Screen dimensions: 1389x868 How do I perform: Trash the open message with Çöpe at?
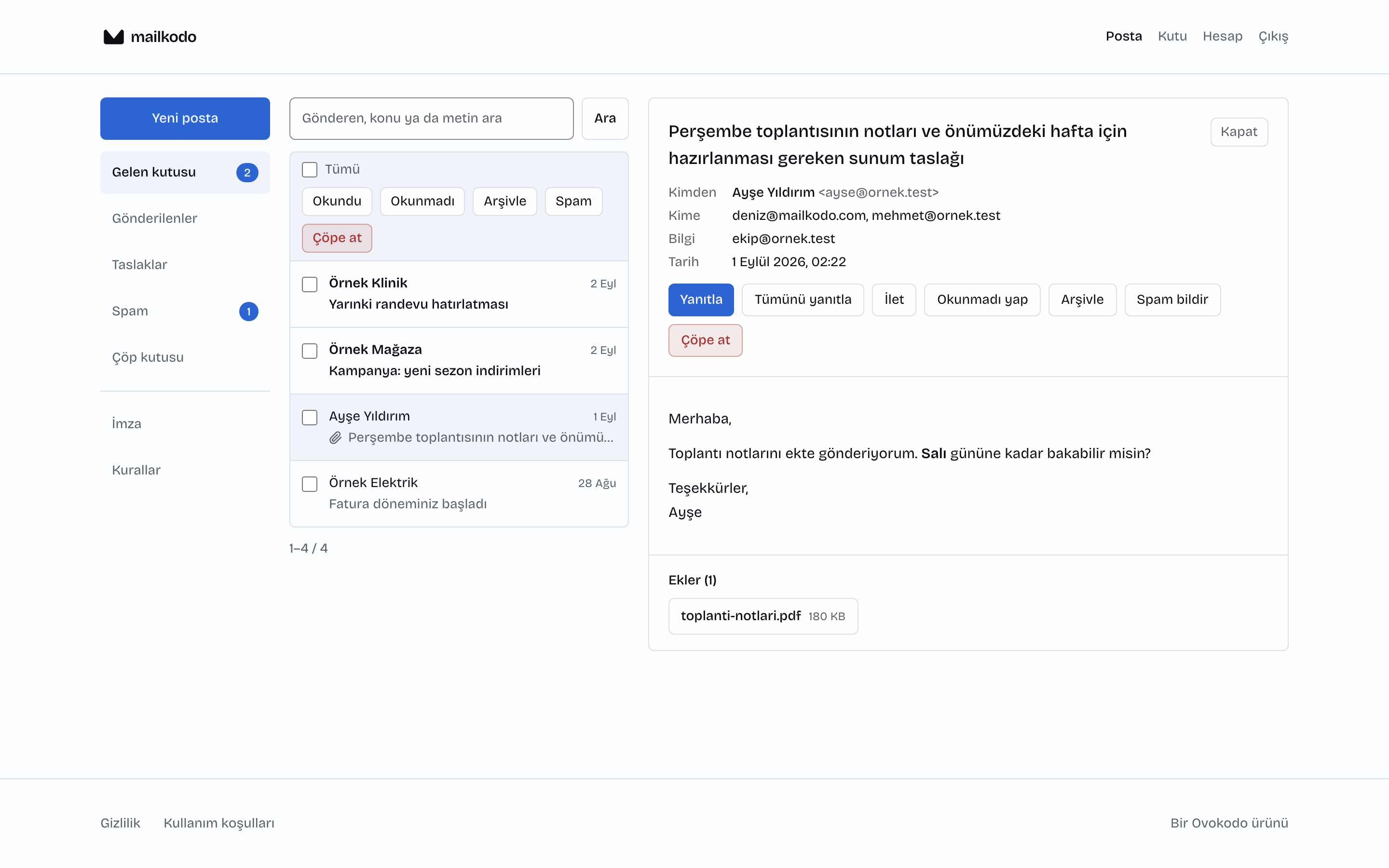[x=706, y=341]
